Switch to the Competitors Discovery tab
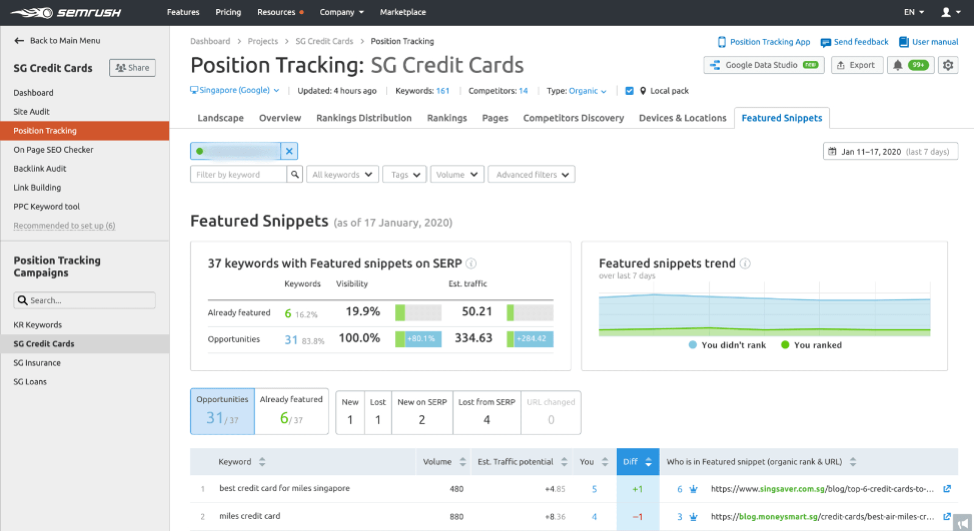The width and height of the screenshot is (974, 531). pyautogui.click(x=573, y=118)
